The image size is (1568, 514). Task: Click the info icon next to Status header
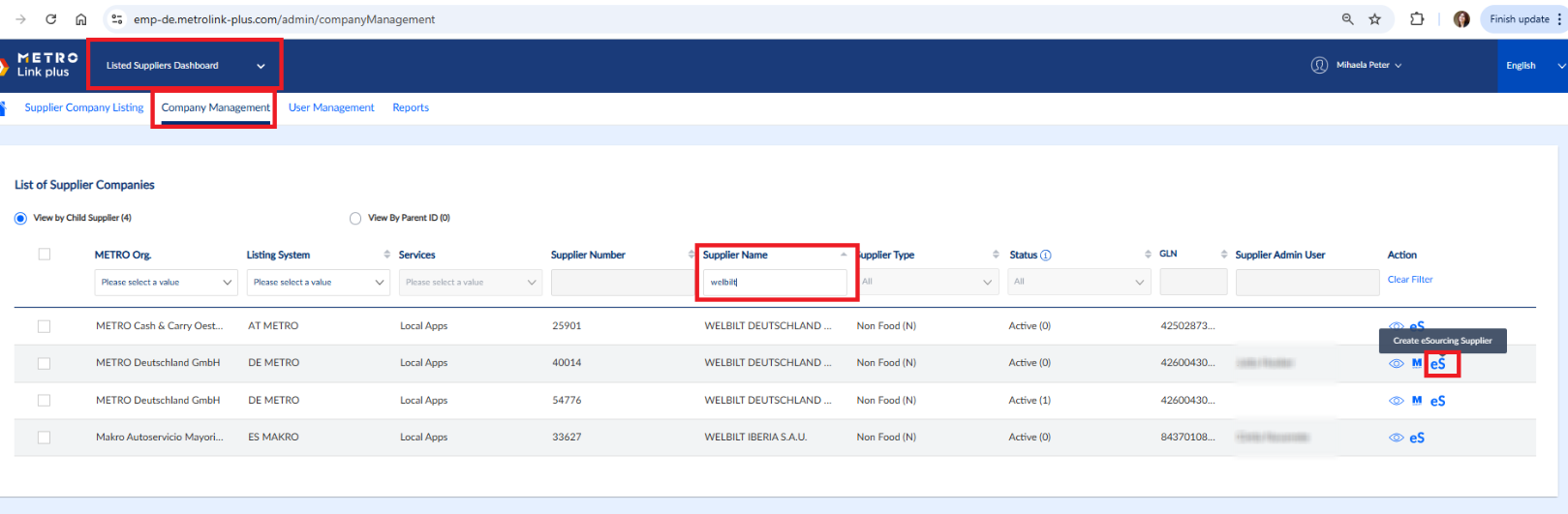[1046, 256]
